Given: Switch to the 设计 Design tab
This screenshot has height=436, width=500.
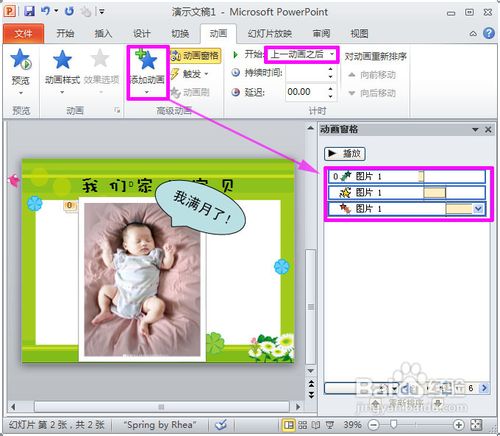Looking at the screenshot, I should [x=142, y=33].
